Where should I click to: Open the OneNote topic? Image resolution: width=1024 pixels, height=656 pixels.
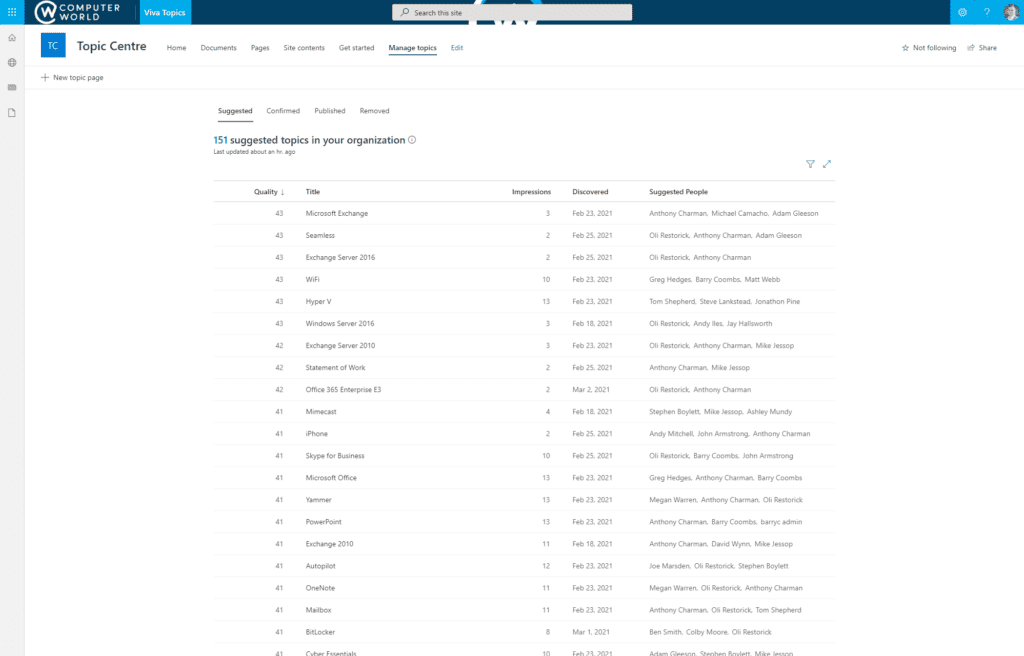tap(320, 588)
